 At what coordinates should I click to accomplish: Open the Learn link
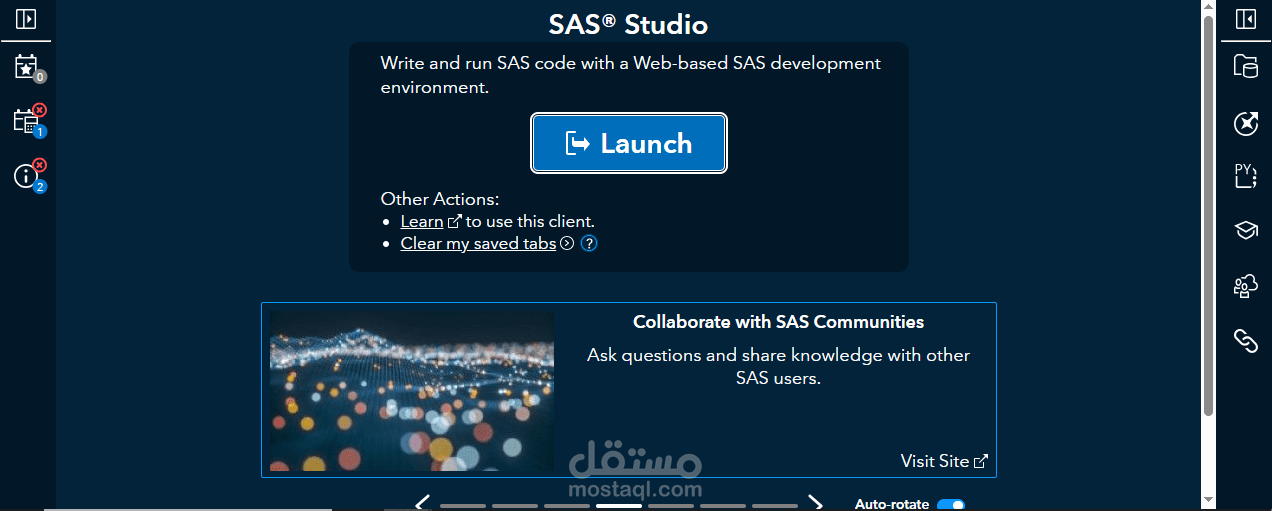pyautogui.click(x=422, y=221)
